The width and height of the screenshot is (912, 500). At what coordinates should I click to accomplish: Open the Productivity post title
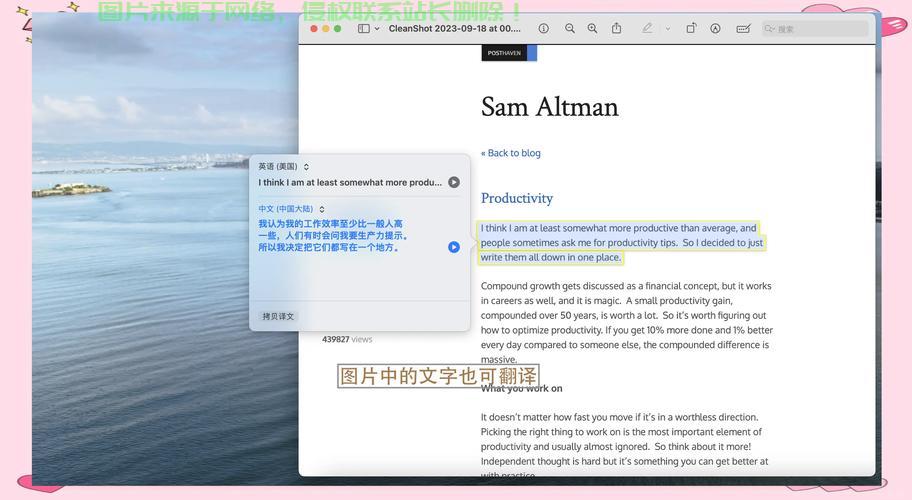(x=516, y=198)
